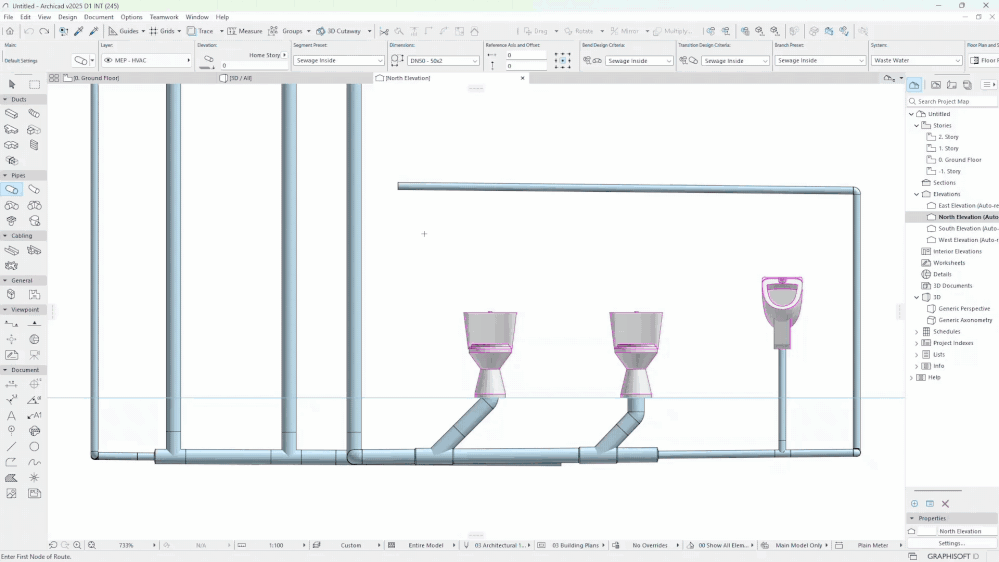The width and height of the screenshot is (999, 562).
Task: Click the Redo arrow
Action: coord(44,31)
